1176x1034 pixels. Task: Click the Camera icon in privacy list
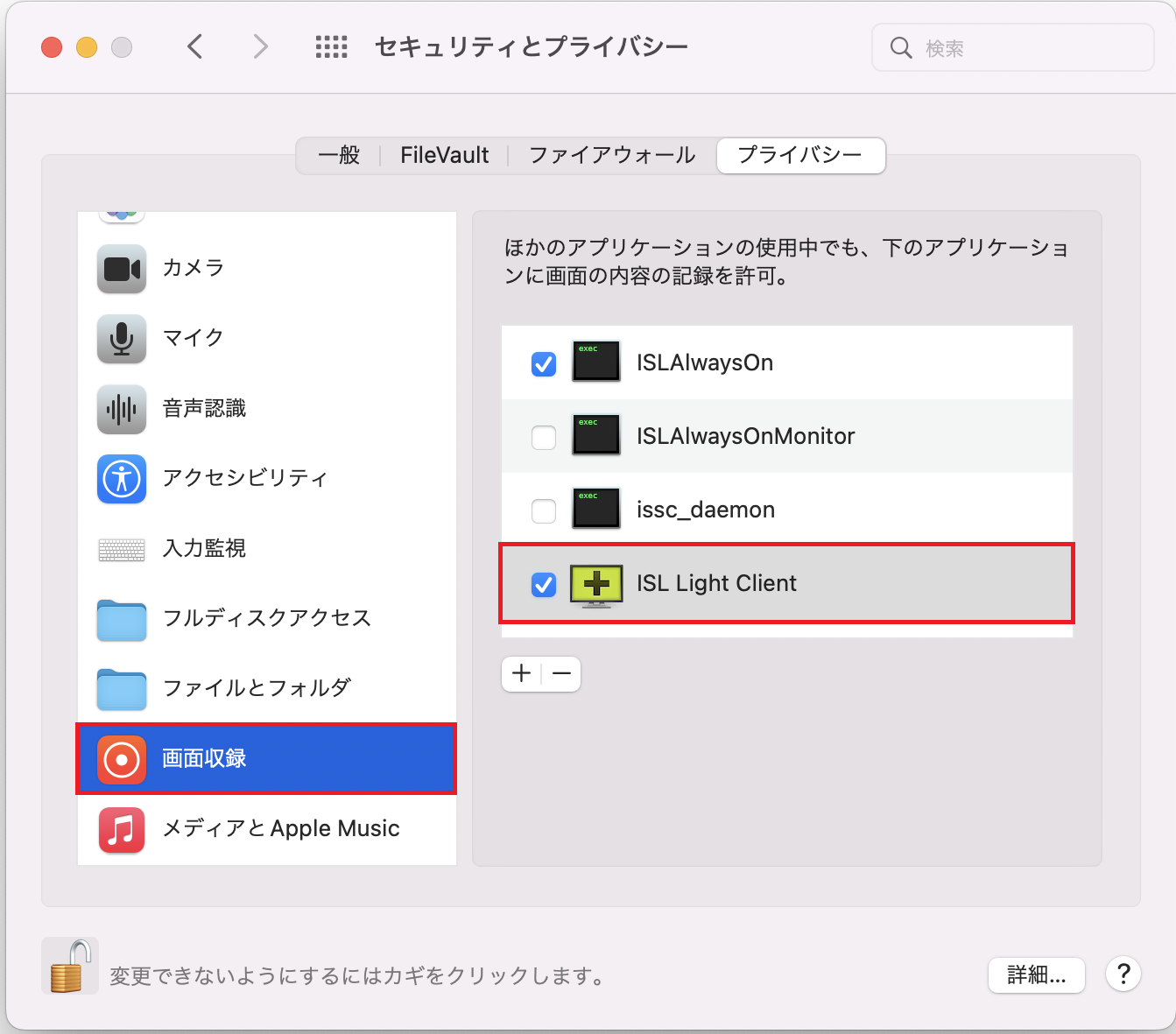[122, 269]
